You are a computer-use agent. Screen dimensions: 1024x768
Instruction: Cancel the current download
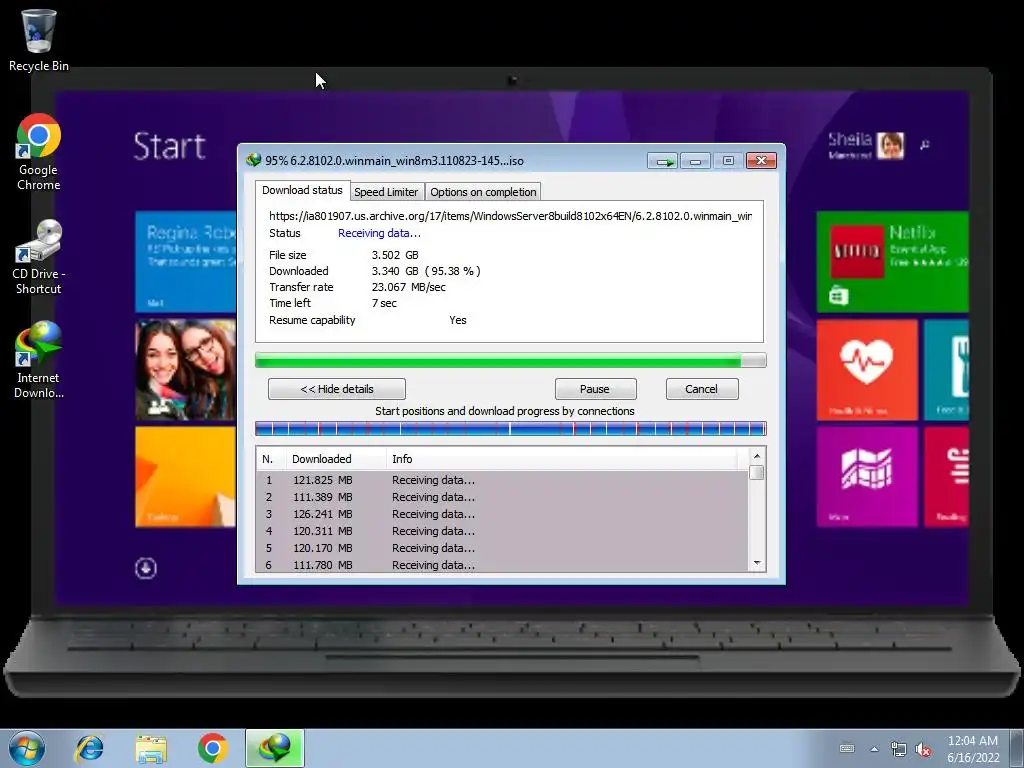click(x=702, y=389)
